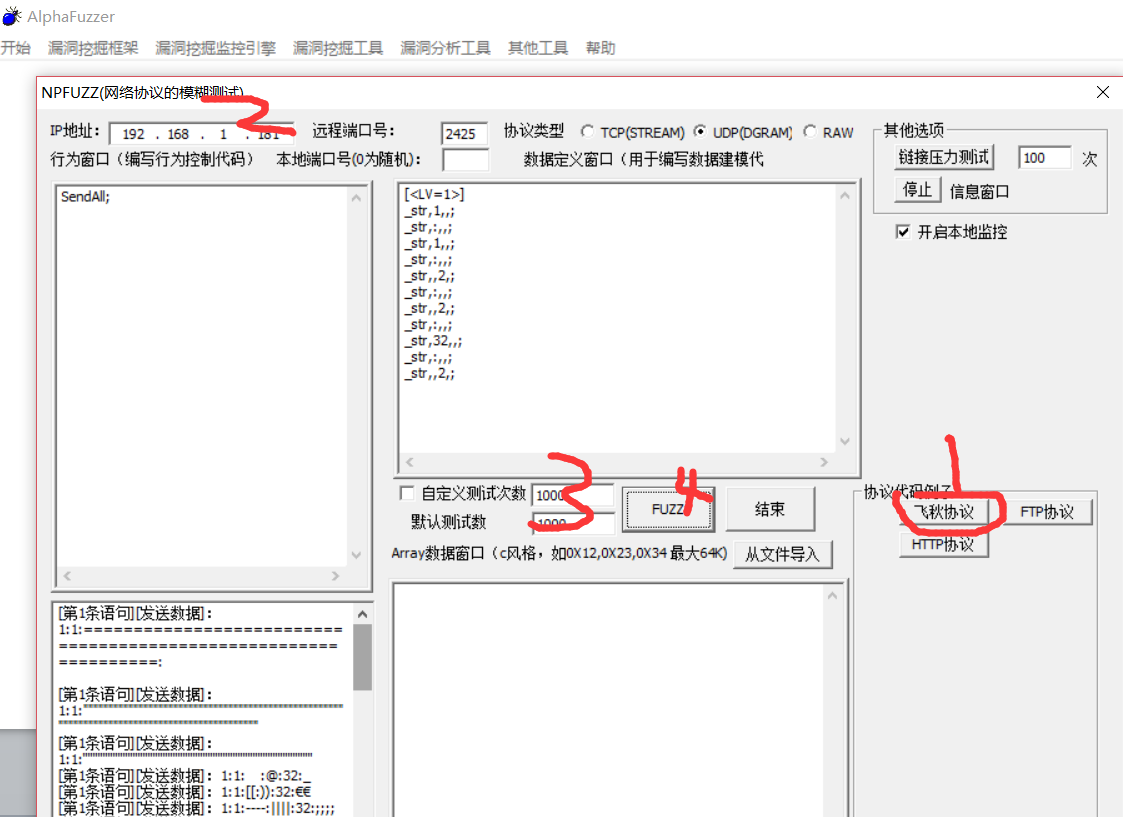Load the FTP协议 example

pyautogui.click(x=1047, y=511)
